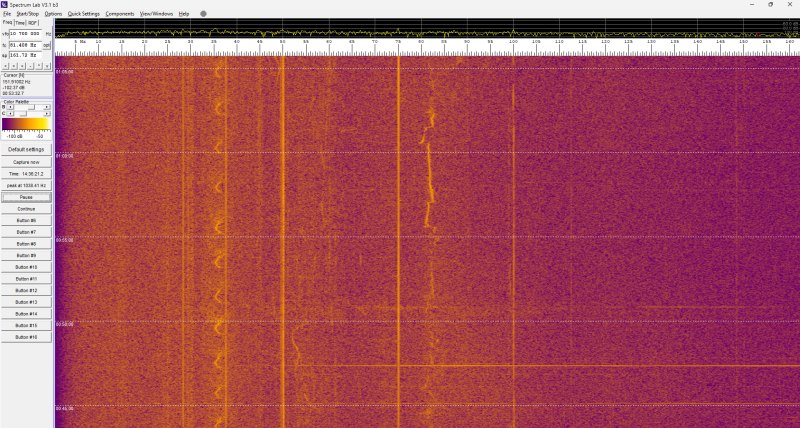
Task: Click the contrast C slider thumb
Action: click(x=23, y=114)
